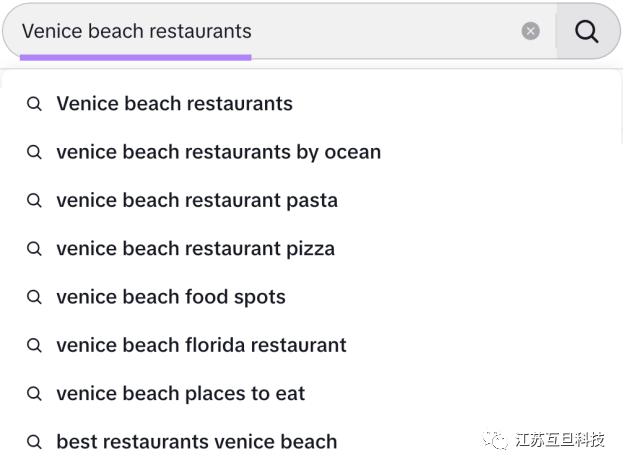Click magnifier icon beside 'restaurant pasta' suggestion

tap(34, 200)
